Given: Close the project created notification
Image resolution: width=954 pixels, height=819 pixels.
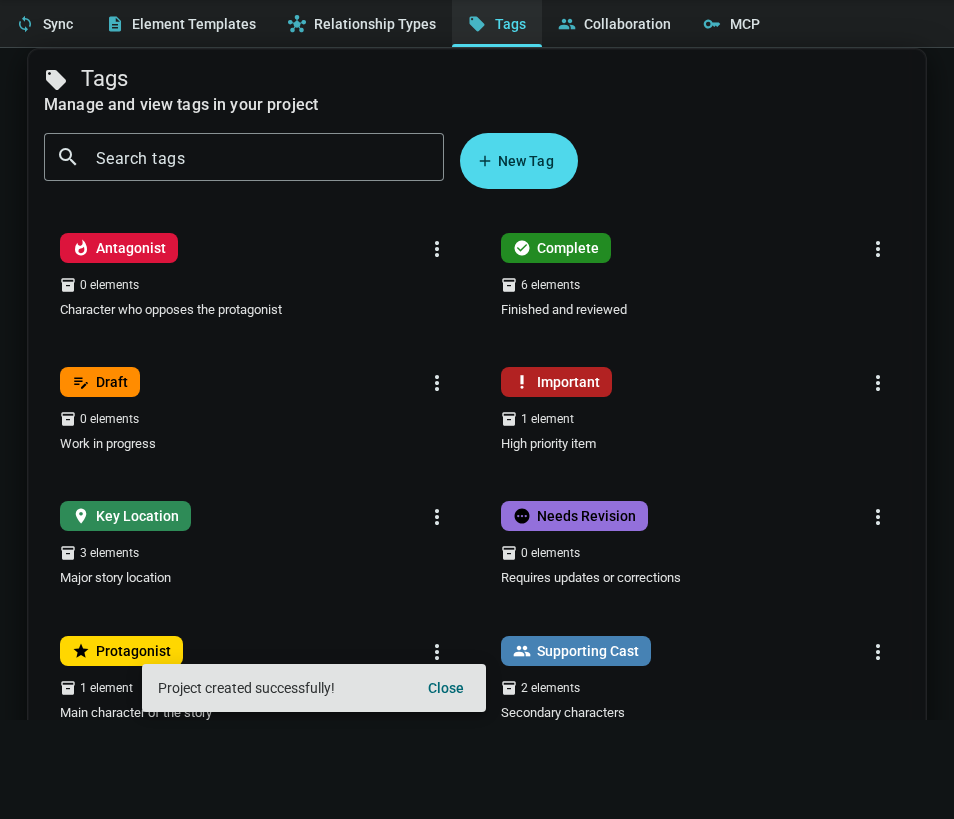Looking at the screenshot, I should pos(445,688).
